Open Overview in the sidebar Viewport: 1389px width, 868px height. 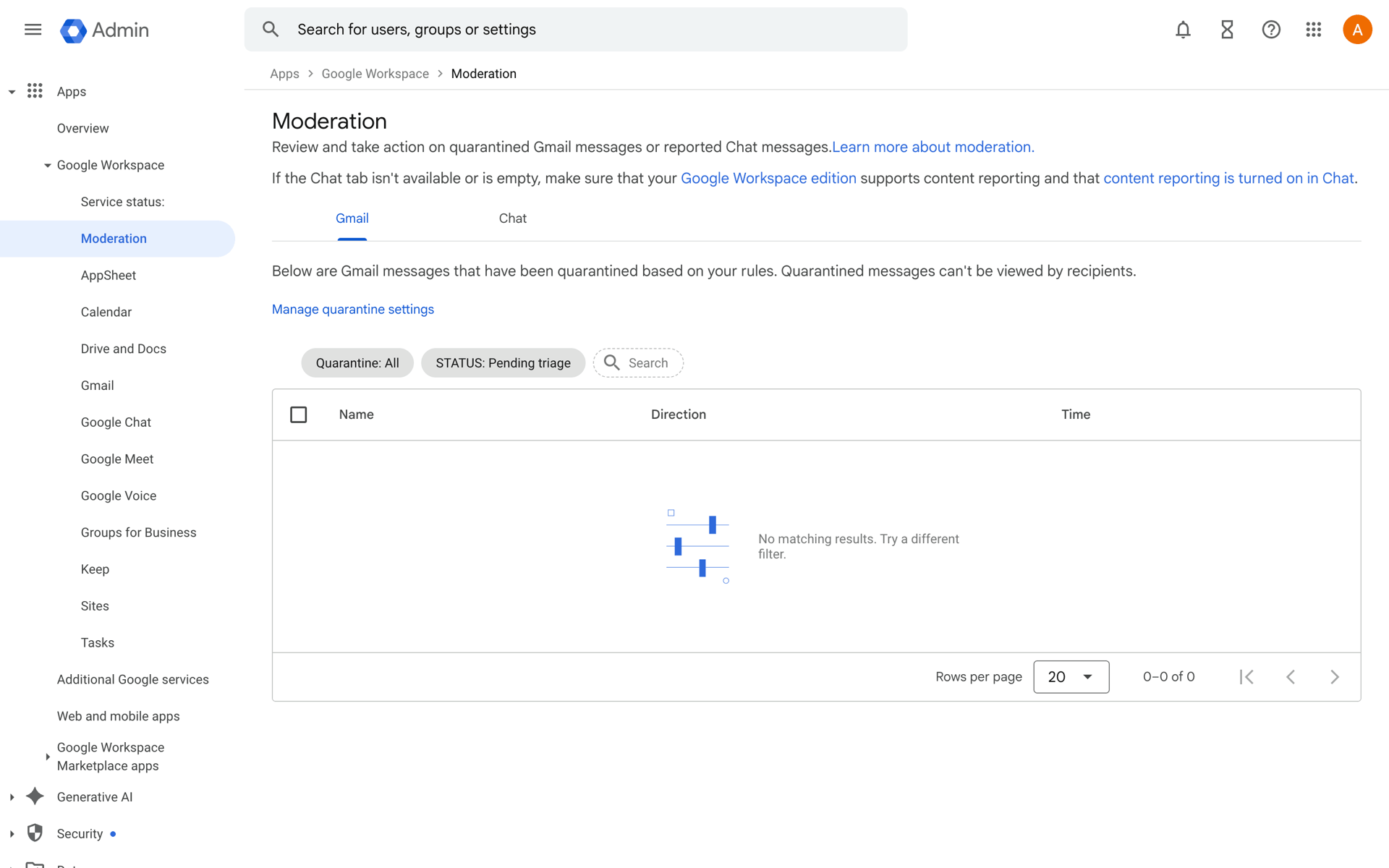point(82,128)
